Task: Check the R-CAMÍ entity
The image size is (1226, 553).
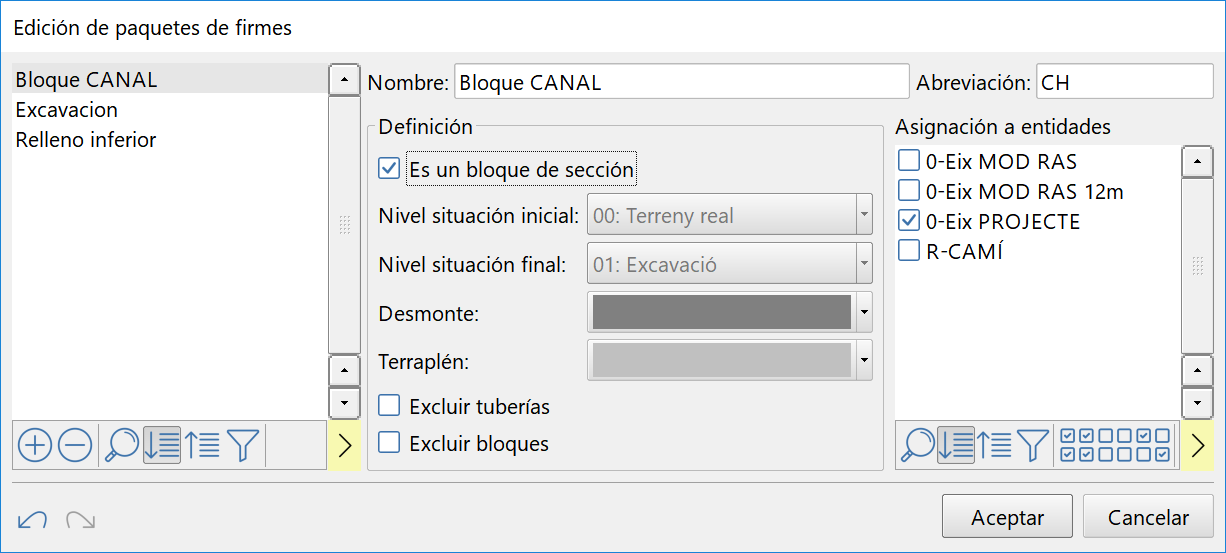Action: pyautogui.click(x=909, y=251)
